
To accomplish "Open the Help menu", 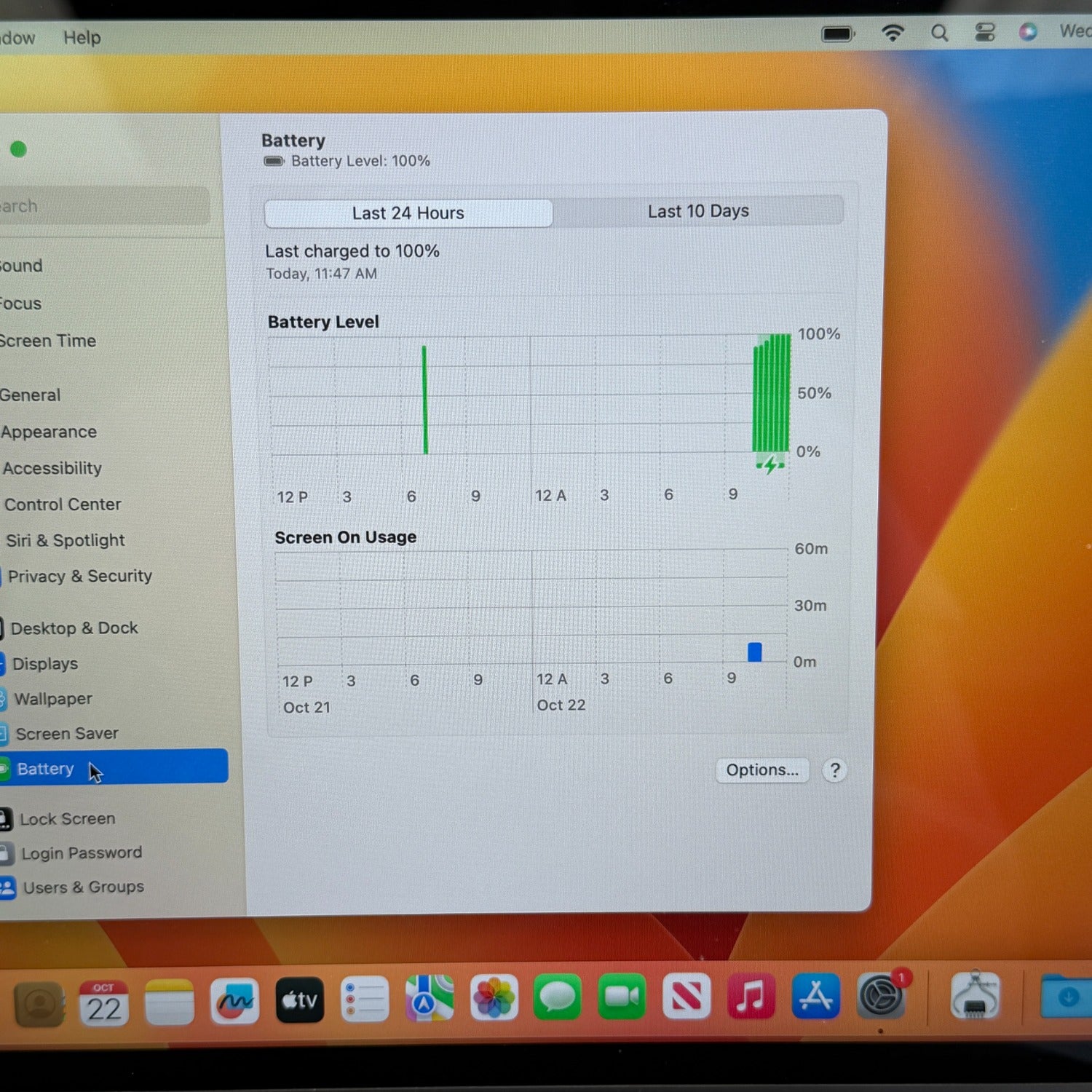I will click(x=82, y=38).
